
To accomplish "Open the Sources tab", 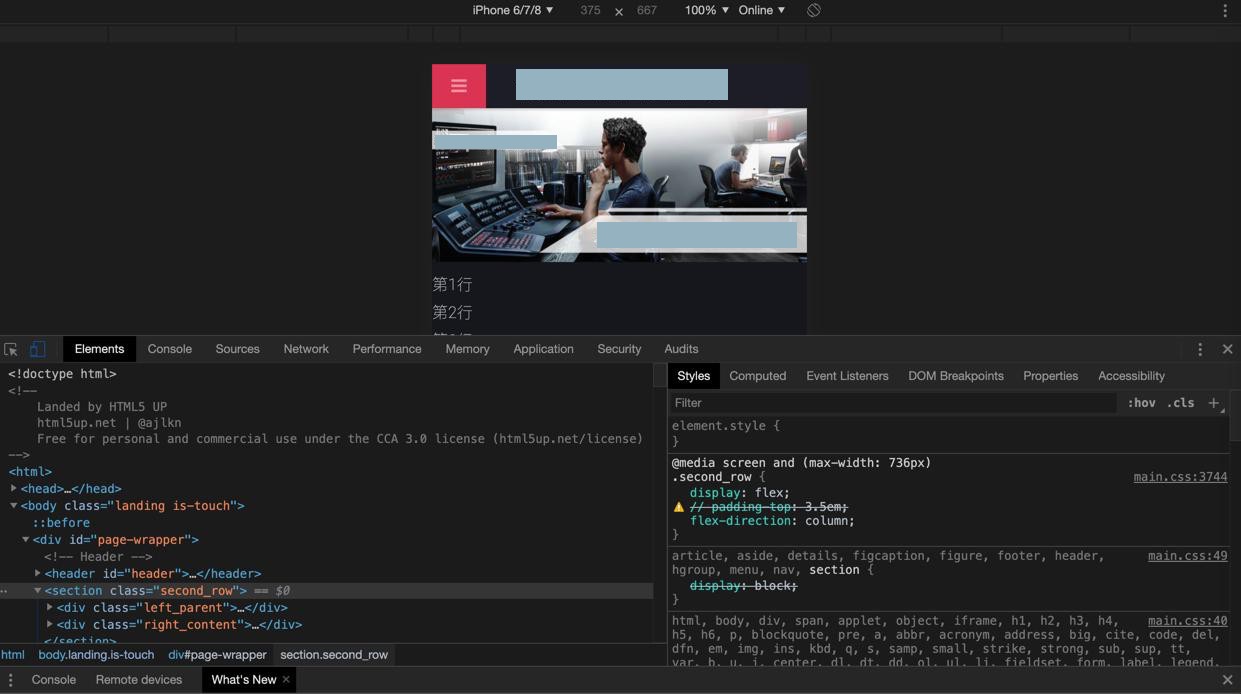I will pyautogui.click(x=237, y=349).
